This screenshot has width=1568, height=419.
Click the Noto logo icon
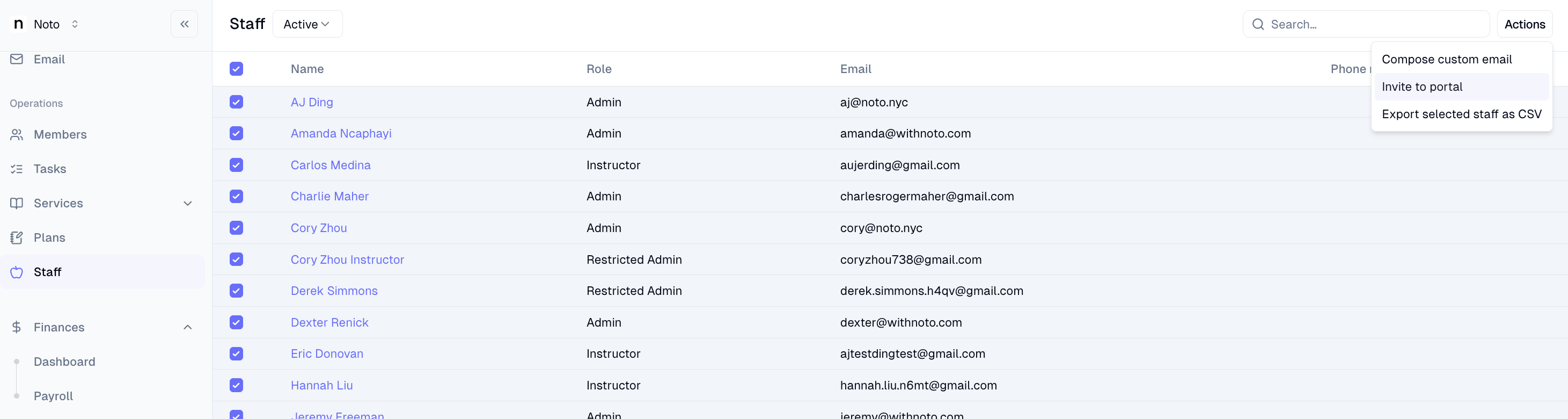click(18, 24)
